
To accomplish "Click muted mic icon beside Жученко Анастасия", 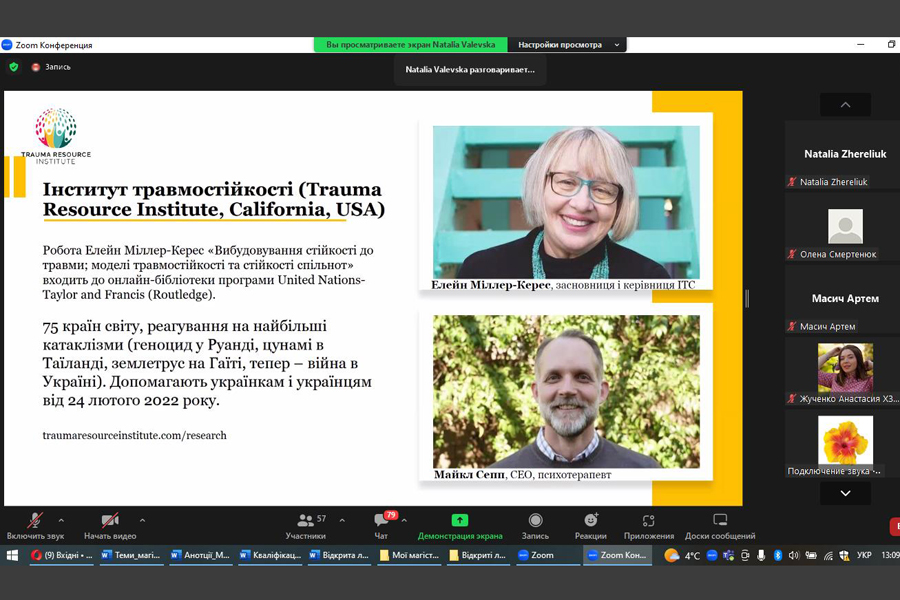I will coord(792,398).
